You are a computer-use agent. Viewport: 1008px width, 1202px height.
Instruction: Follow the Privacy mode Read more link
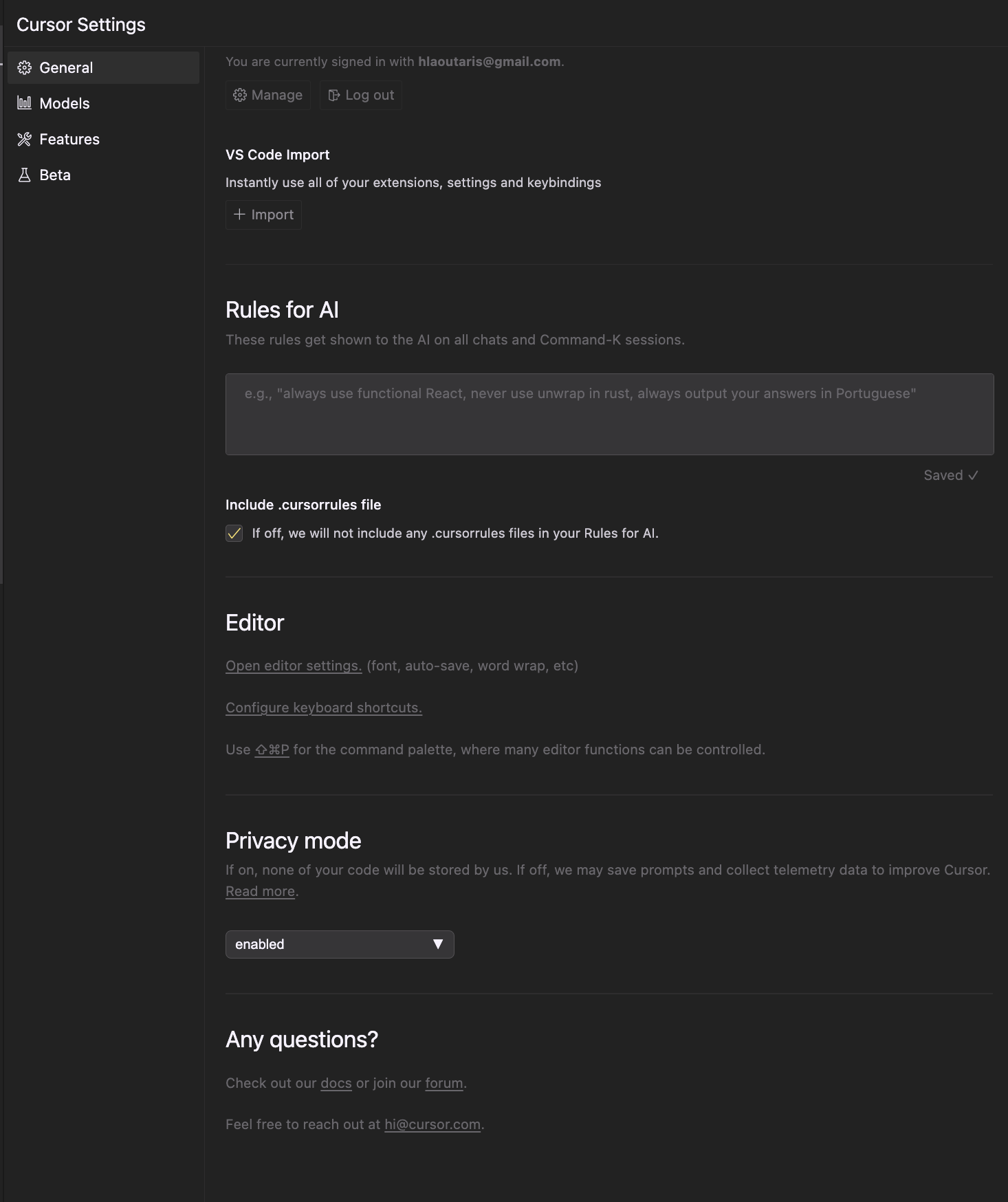[x=261, y=891]
